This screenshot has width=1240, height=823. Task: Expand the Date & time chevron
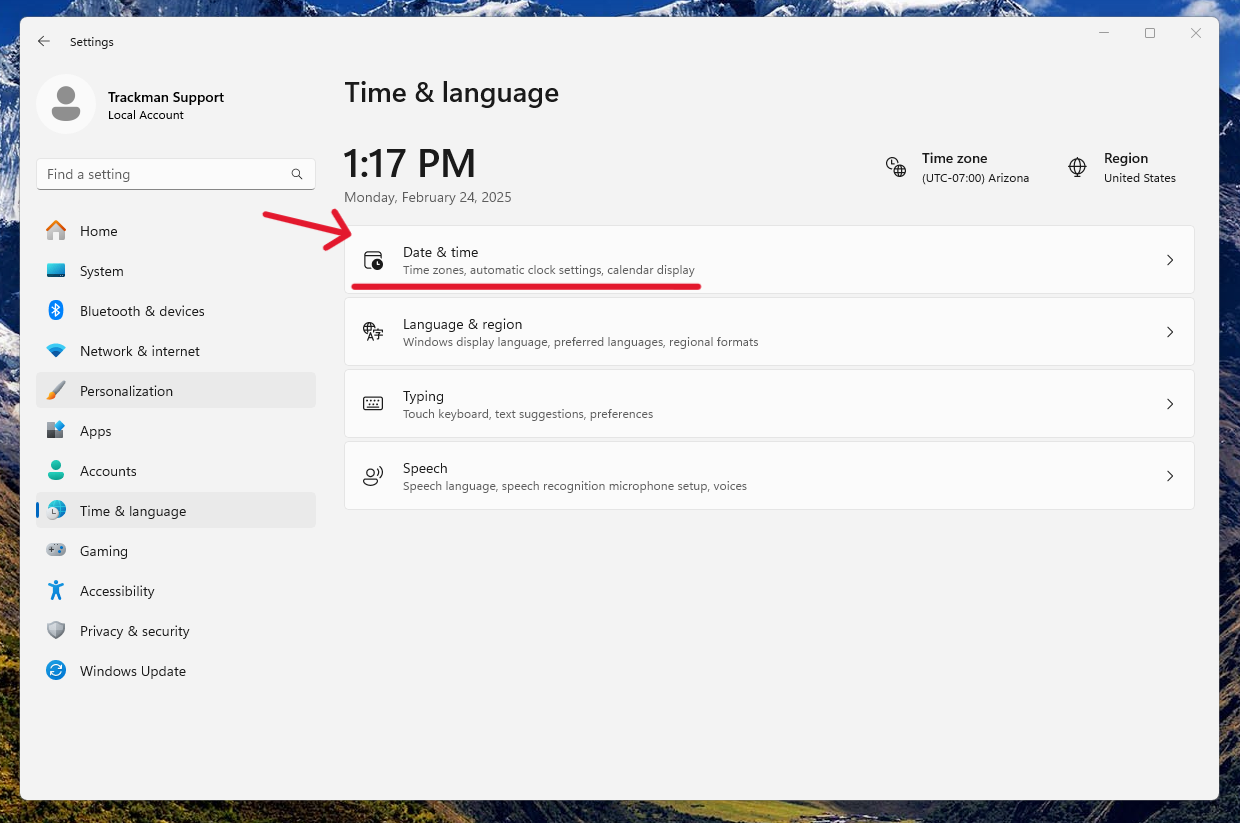pos(1170,260)
